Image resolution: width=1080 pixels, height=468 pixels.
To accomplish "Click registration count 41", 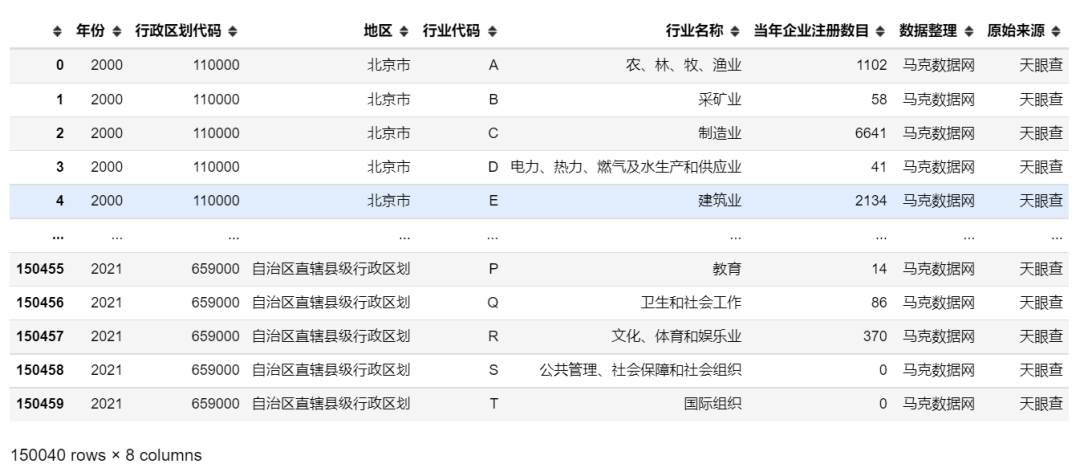I will 879,167.
